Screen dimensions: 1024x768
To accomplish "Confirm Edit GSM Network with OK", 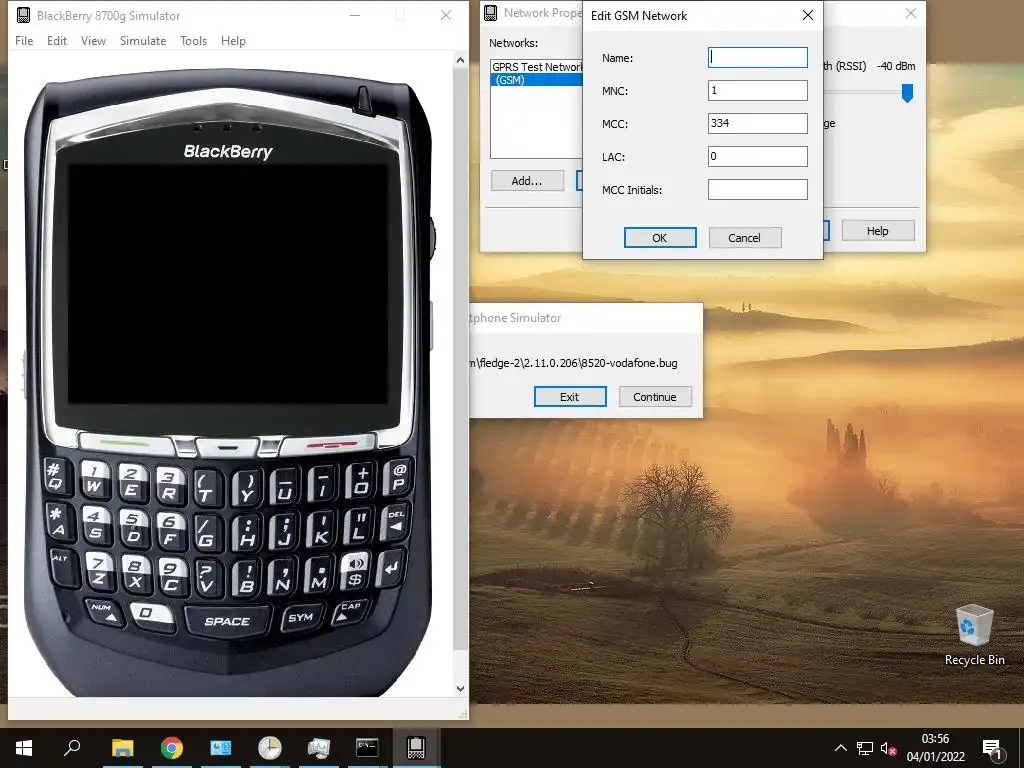I will coord(660,238).
